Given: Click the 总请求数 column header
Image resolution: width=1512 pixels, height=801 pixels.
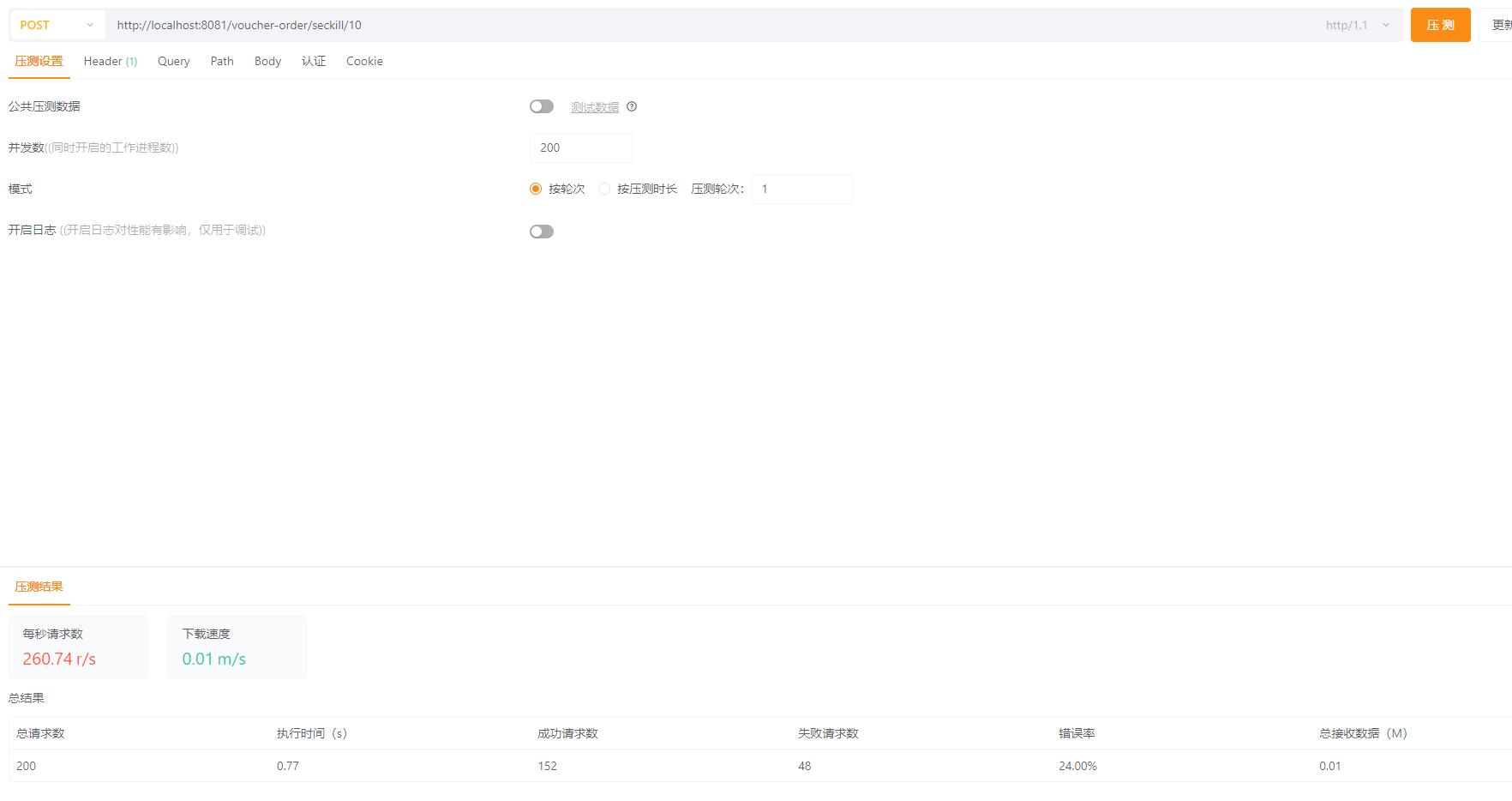Looking at the screenshot, I should [x=40, y=733].
